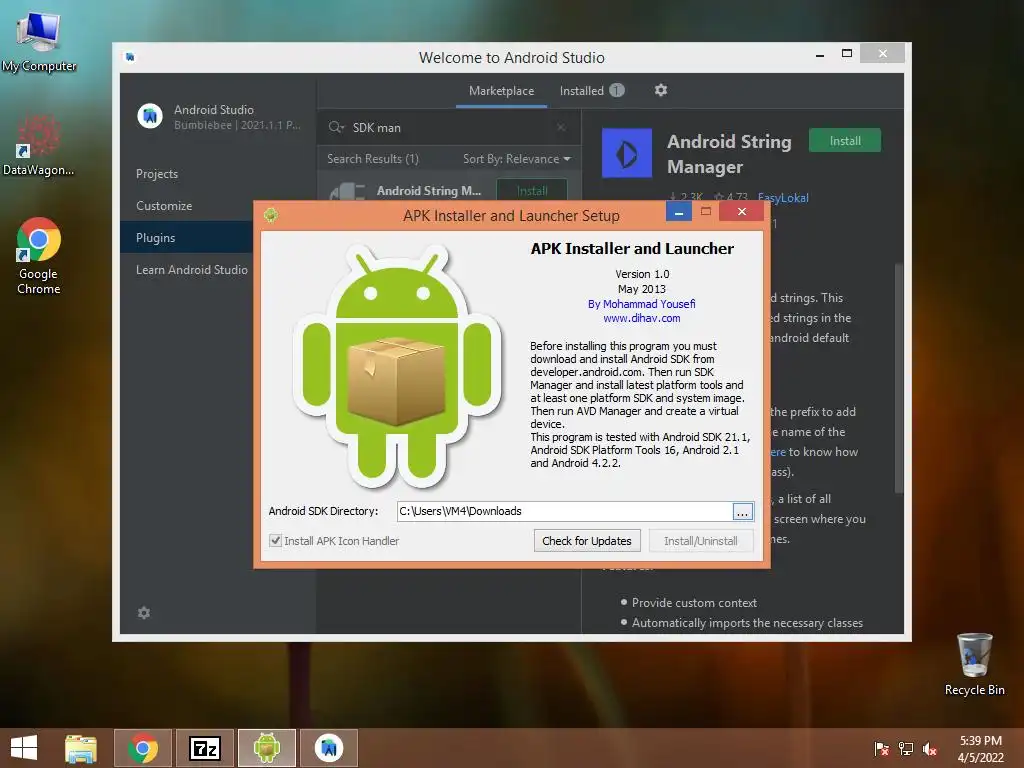Click the Install/Uninstall button
The width and height of the screenshot is (1024, 768).
(x=701, y=541)
